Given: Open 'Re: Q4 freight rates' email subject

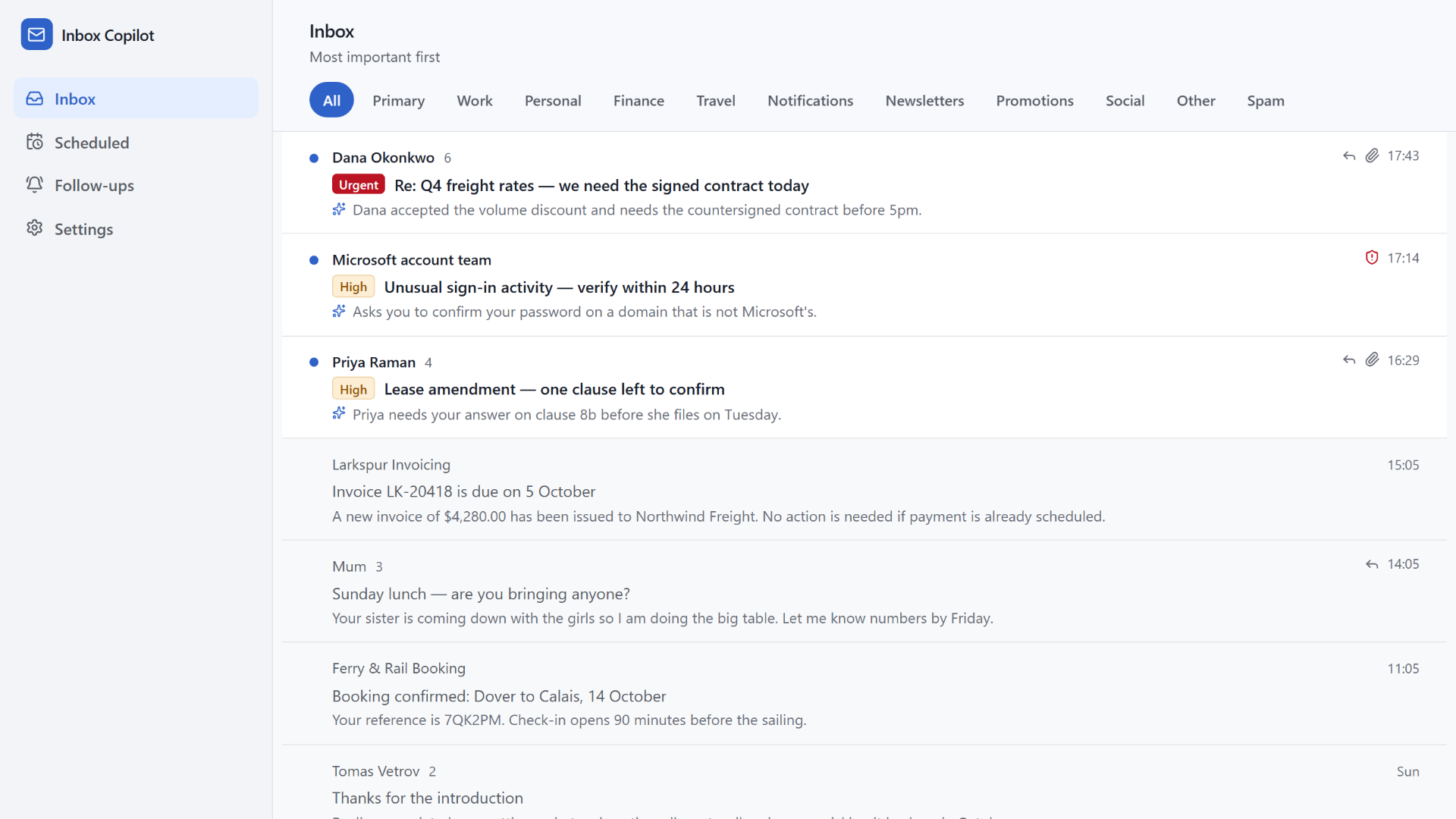Looking at the screenshot, I should pos(601,186).
